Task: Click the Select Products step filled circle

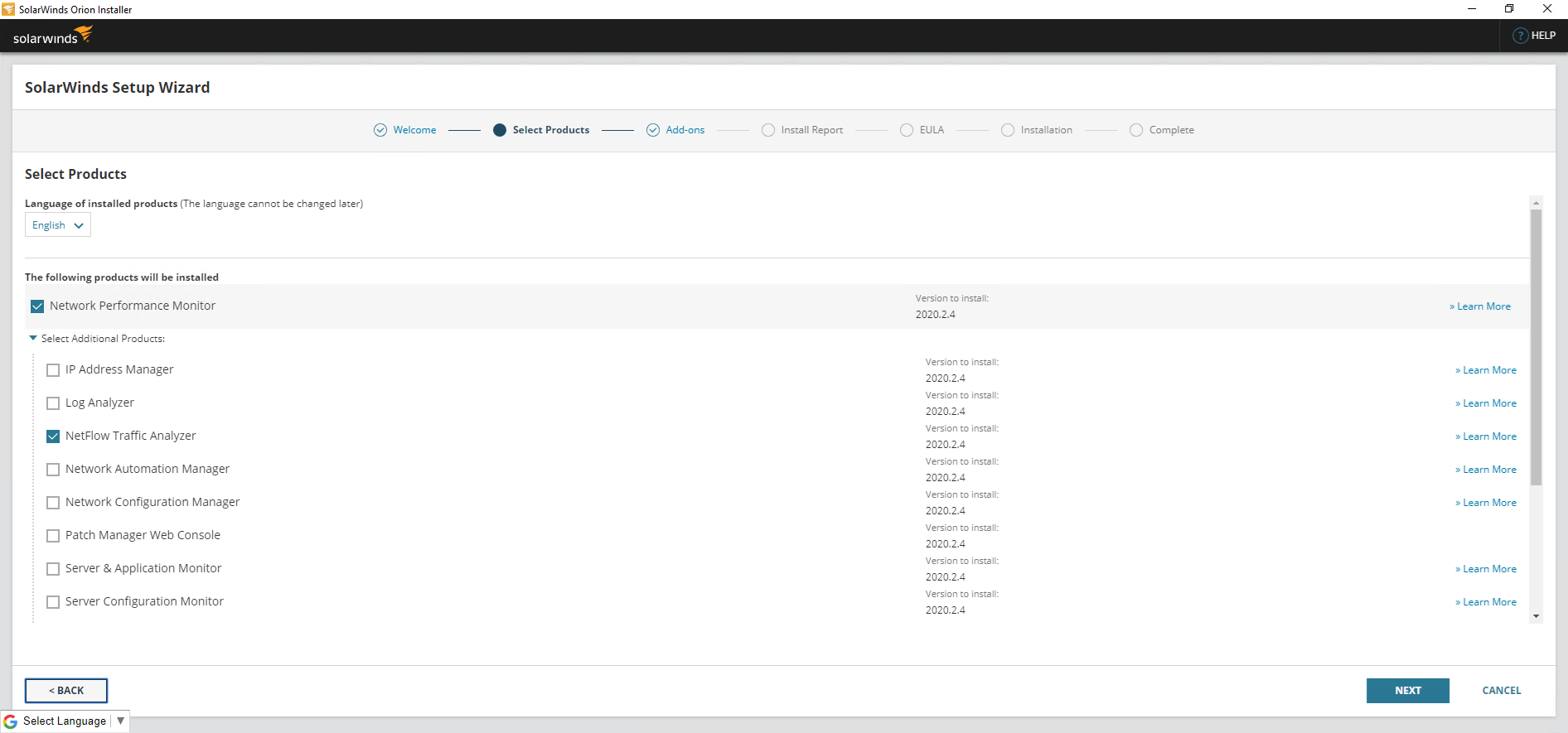Action: click(x=500, y=130)
